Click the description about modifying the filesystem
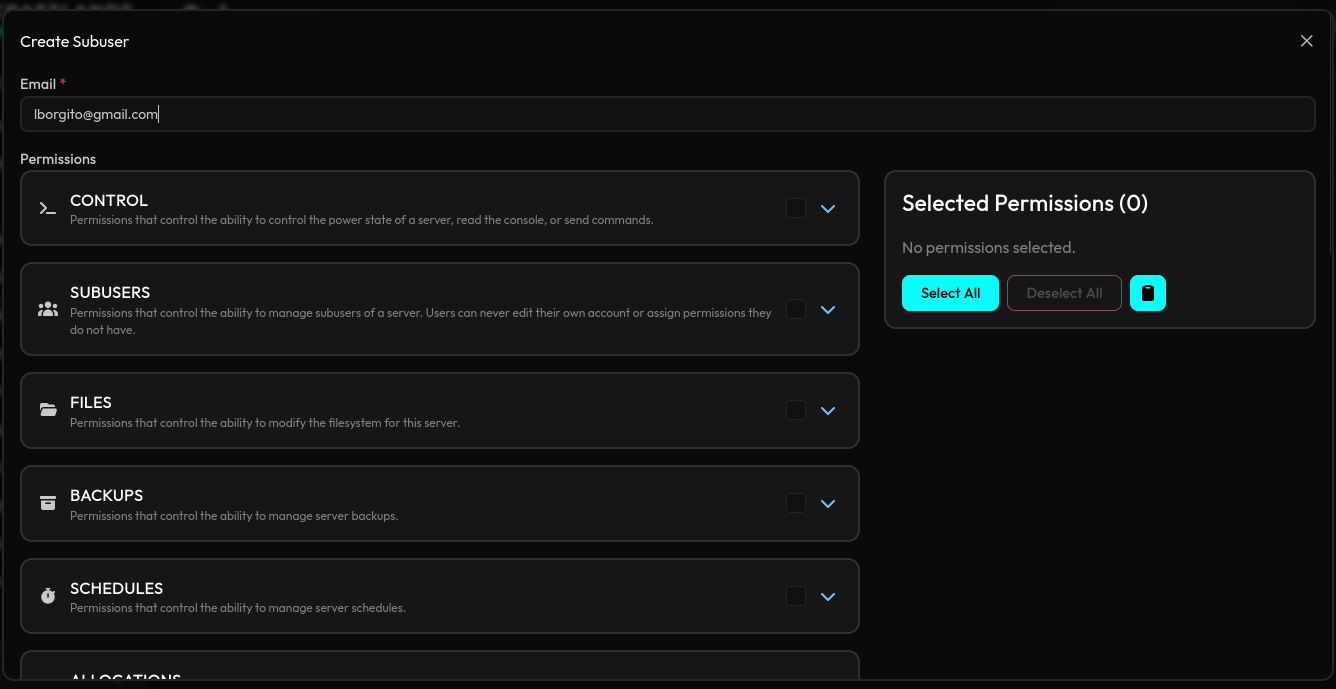This screenshot has width=1336, height=689. (265, 423)
